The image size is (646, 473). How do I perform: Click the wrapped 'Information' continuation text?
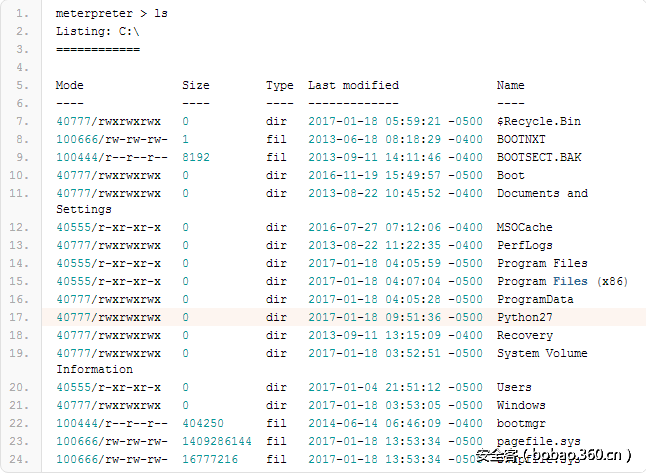click(x=94, y=369)
